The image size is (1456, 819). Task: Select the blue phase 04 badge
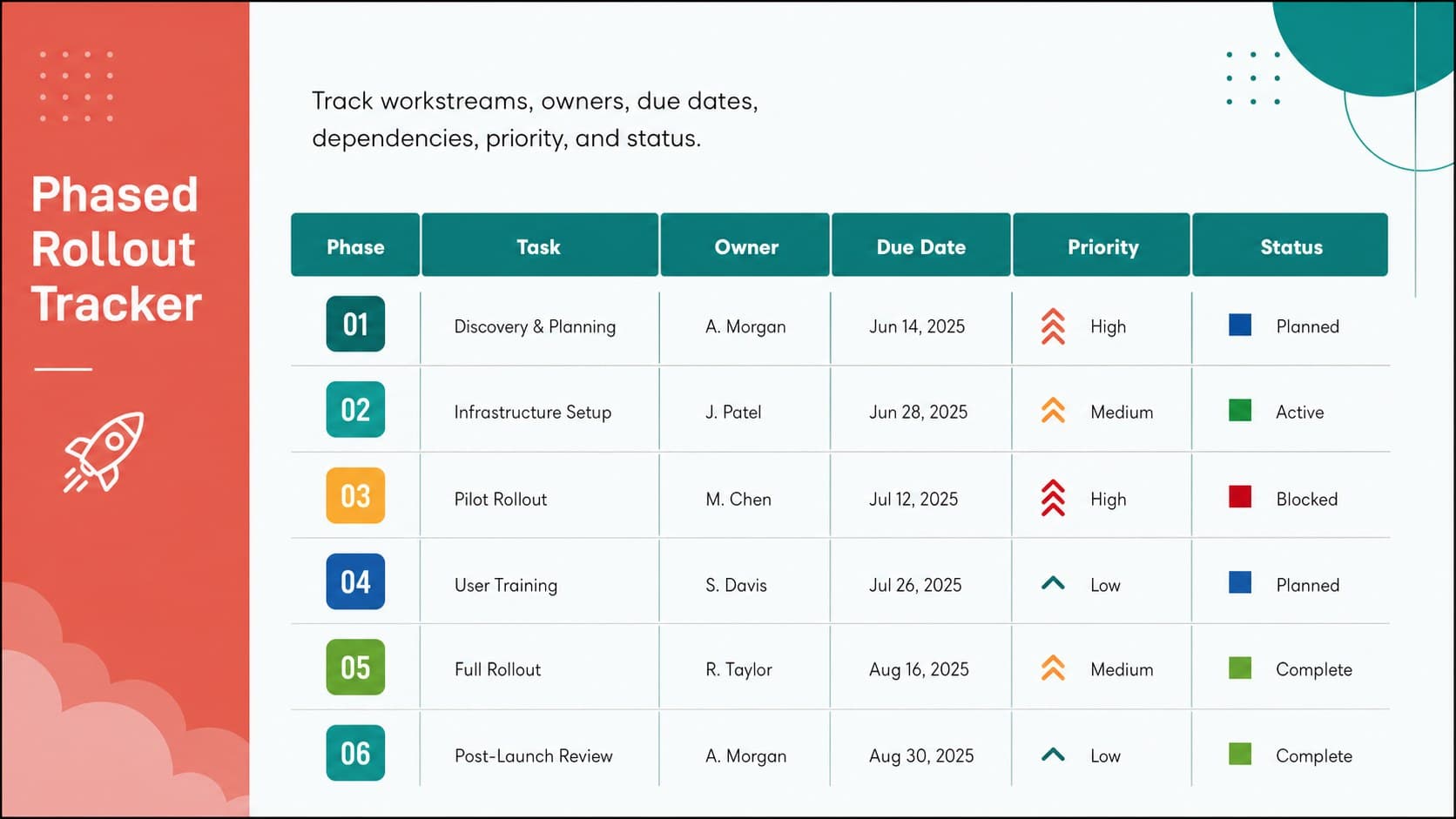[355, 581]
